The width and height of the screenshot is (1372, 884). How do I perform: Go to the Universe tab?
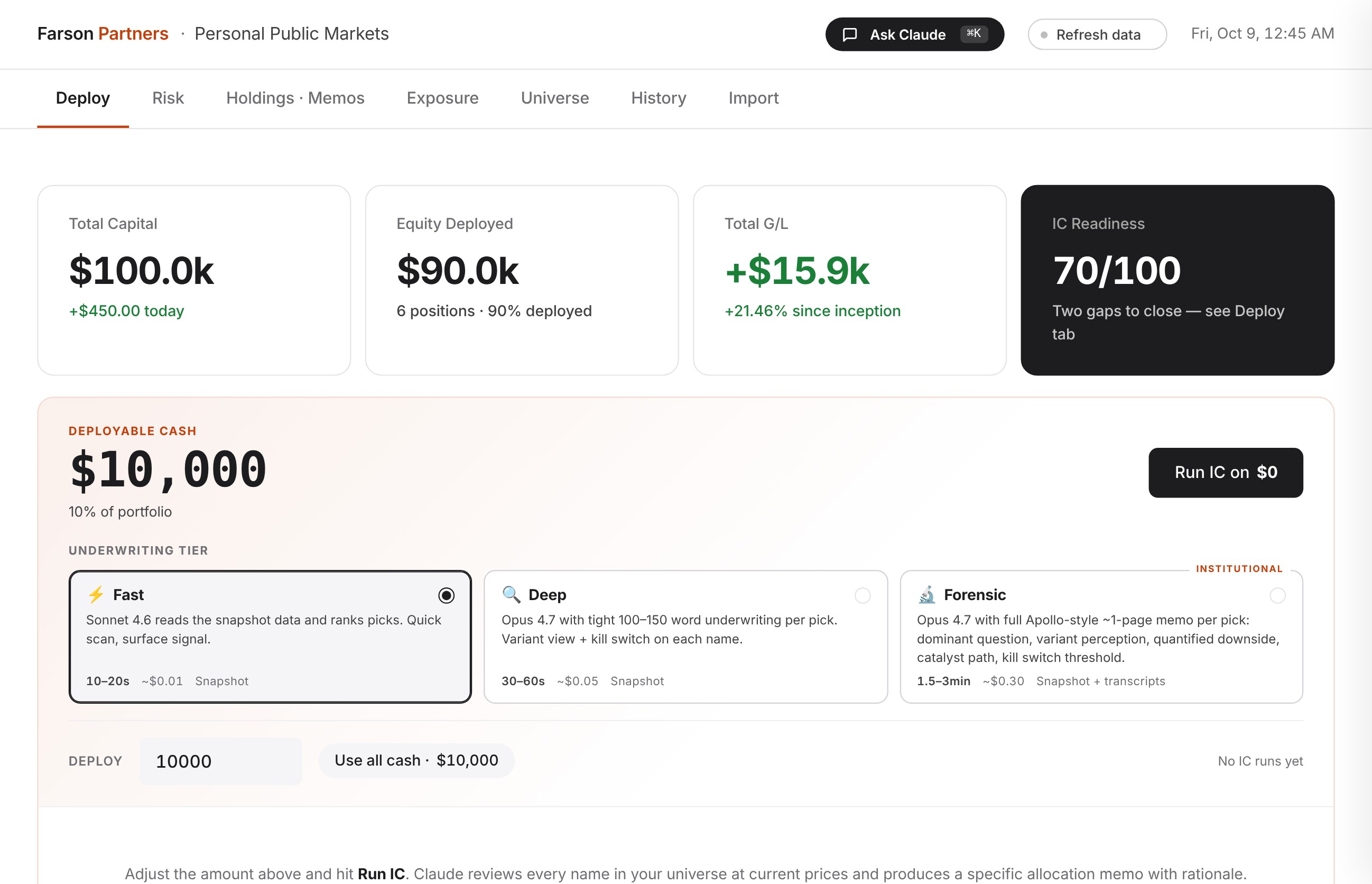click(555, 98)
